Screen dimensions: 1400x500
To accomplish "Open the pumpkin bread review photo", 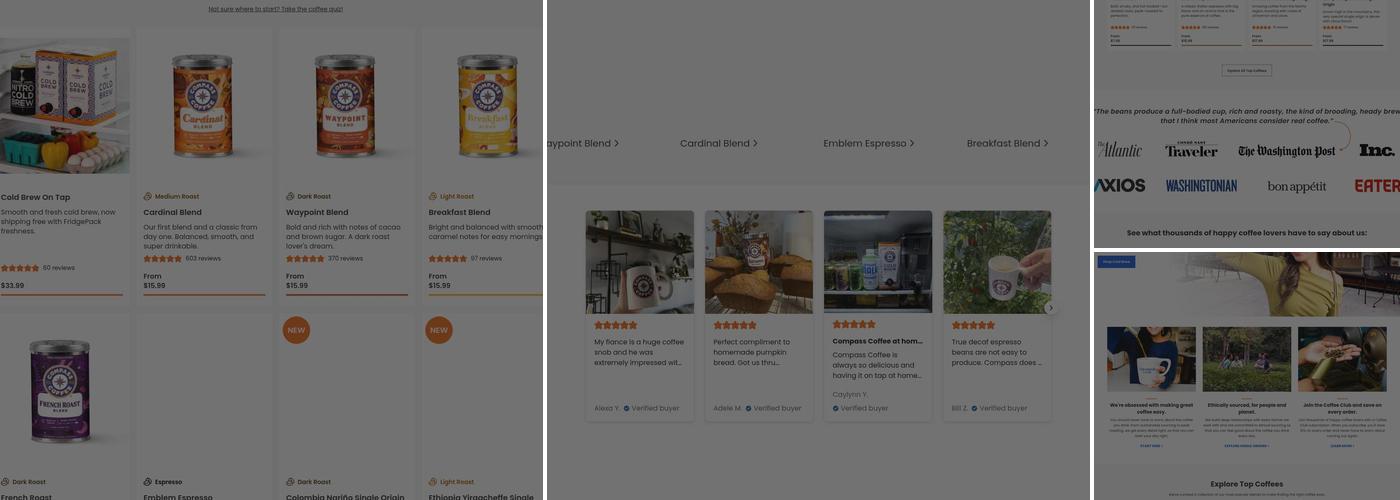I will click(x=758, y=262).
